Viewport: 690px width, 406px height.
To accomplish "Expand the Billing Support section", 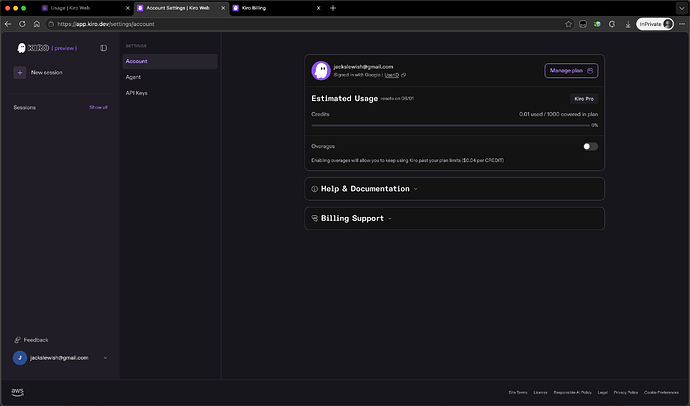I will (454, 219).
